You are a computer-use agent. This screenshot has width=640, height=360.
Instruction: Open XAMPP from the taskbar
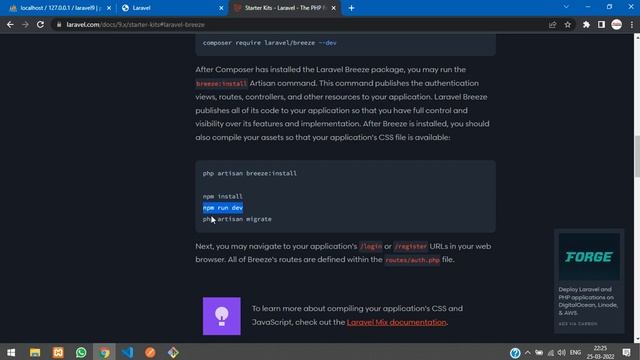click(58, 352)
